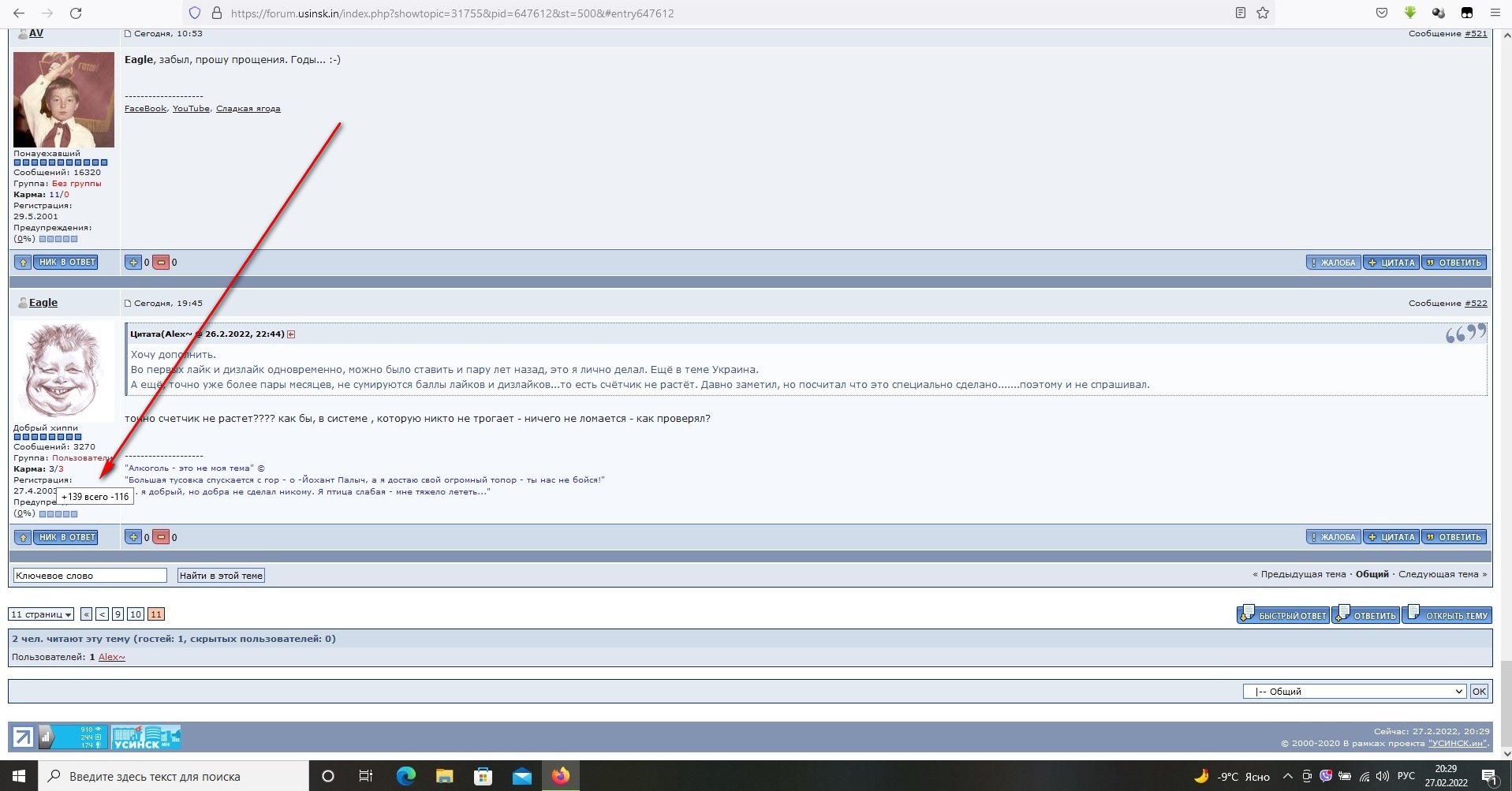Click the plus vote icon on AV's post
The height and width of the screenshot is (791, 1512).
coord(133,263)
